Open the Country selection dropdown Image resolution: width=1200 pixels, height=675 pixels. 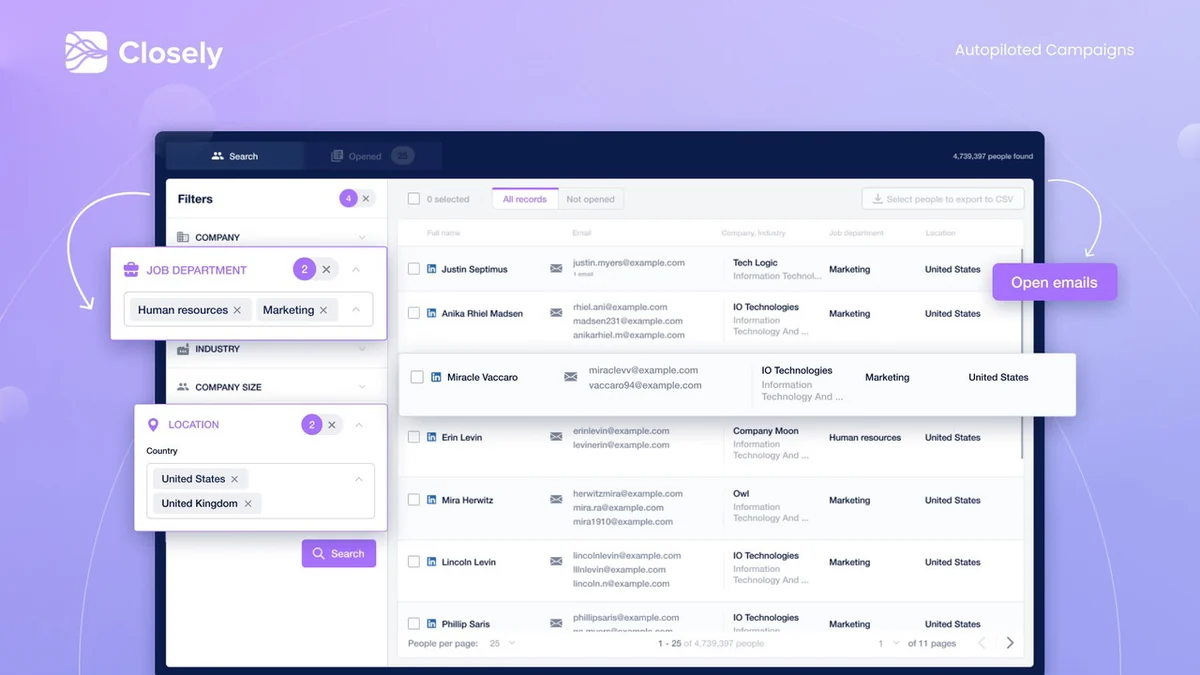point(359,479)
